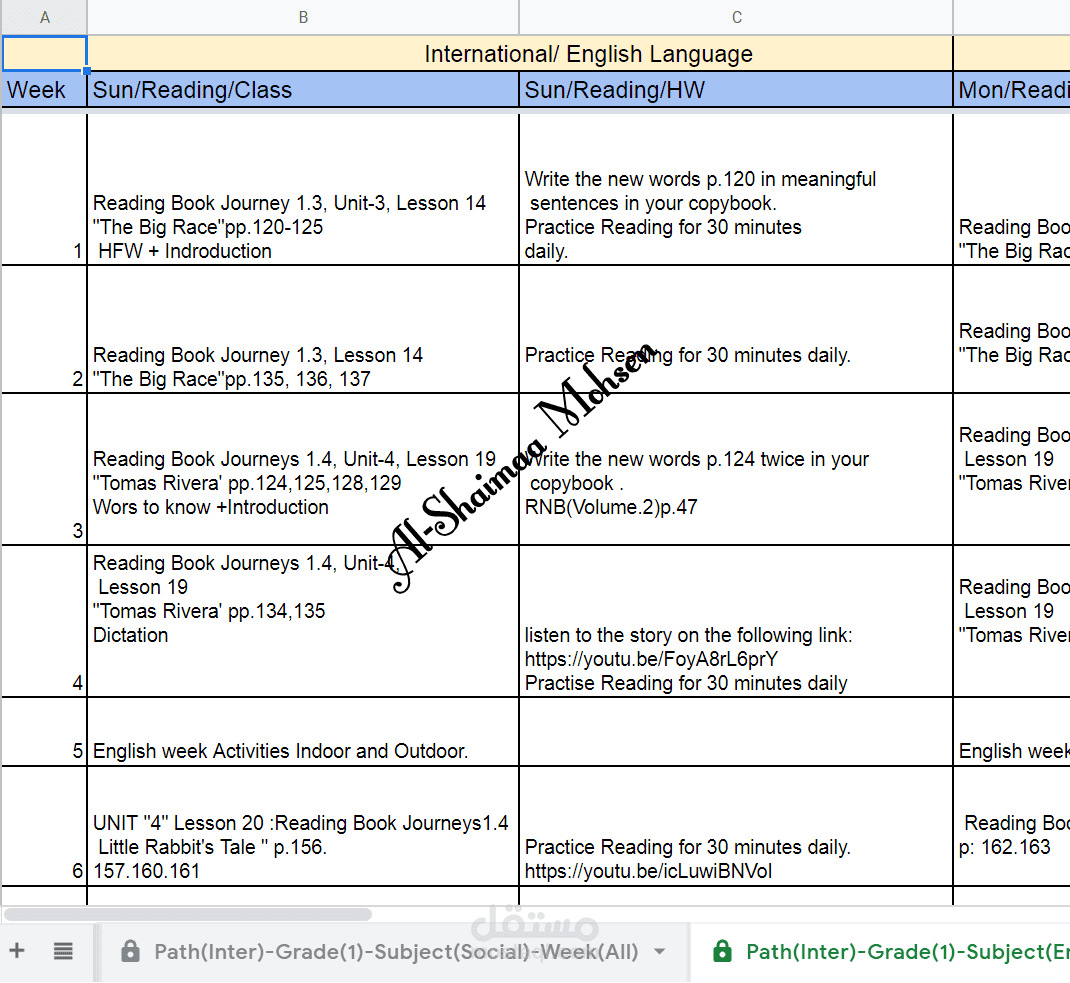The height and width of the screenshot is (983, 1070).
Task: Open the all sheets list icon
Action: [x=63, y=951]
